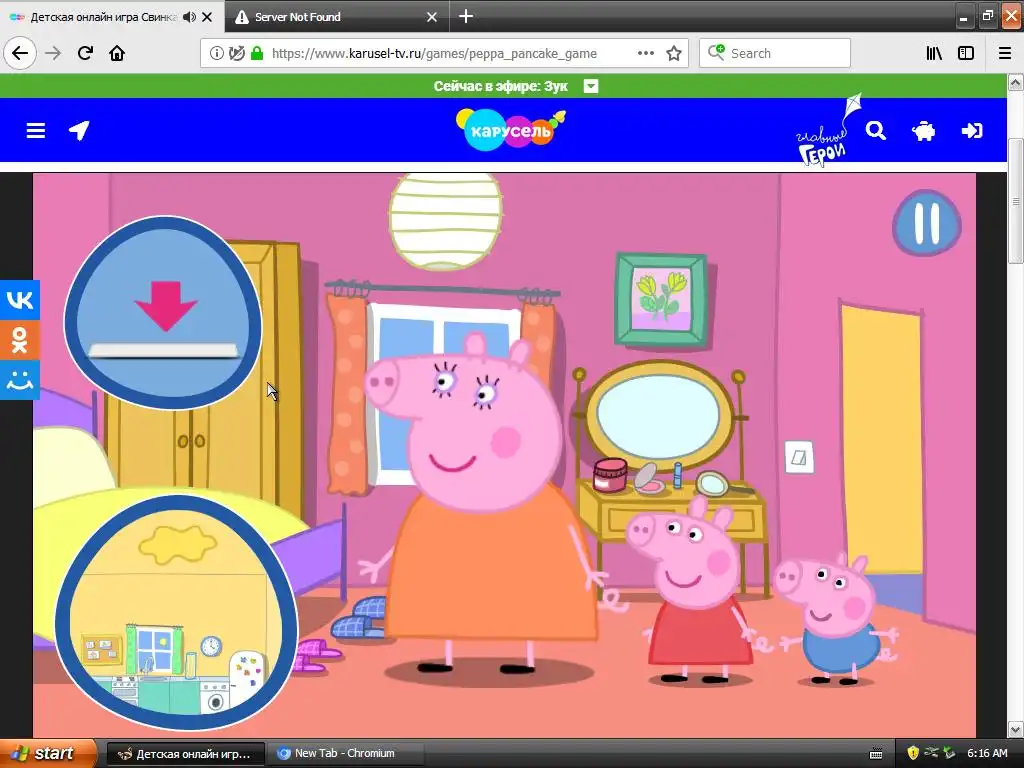Click the paper plane navigation icon

79,130
